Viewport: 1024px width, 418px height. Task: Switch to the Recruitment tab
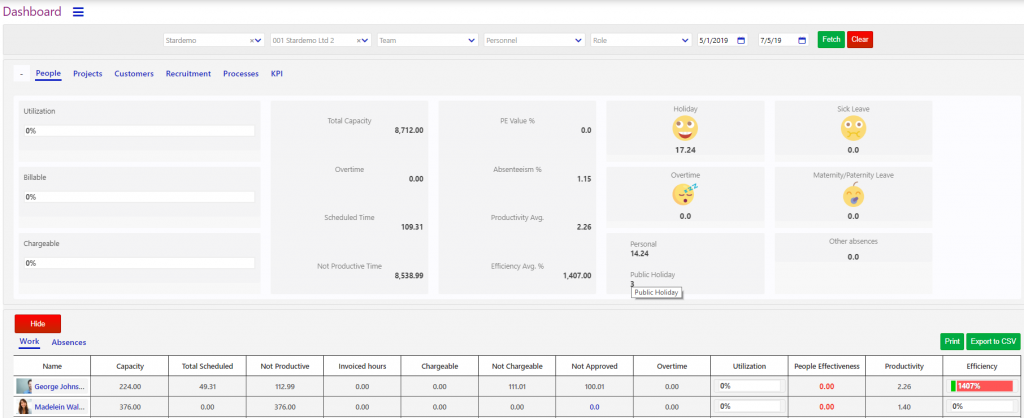[x=188, y=74]
